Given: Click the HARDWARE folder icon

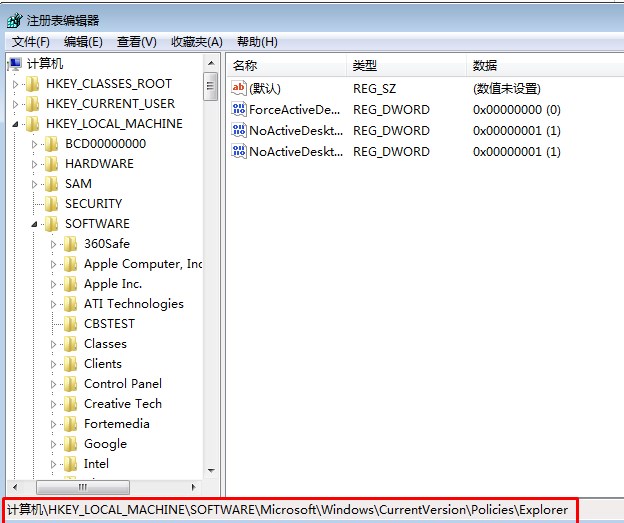Looking at the screenshot, I should (51, 164).
